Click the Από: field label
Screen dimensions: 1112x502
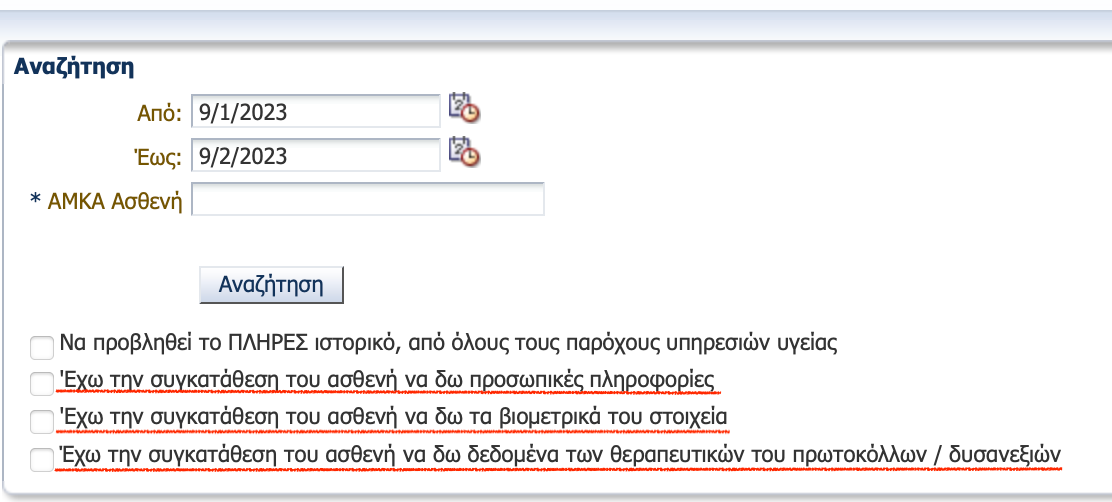tap(160, 113)
